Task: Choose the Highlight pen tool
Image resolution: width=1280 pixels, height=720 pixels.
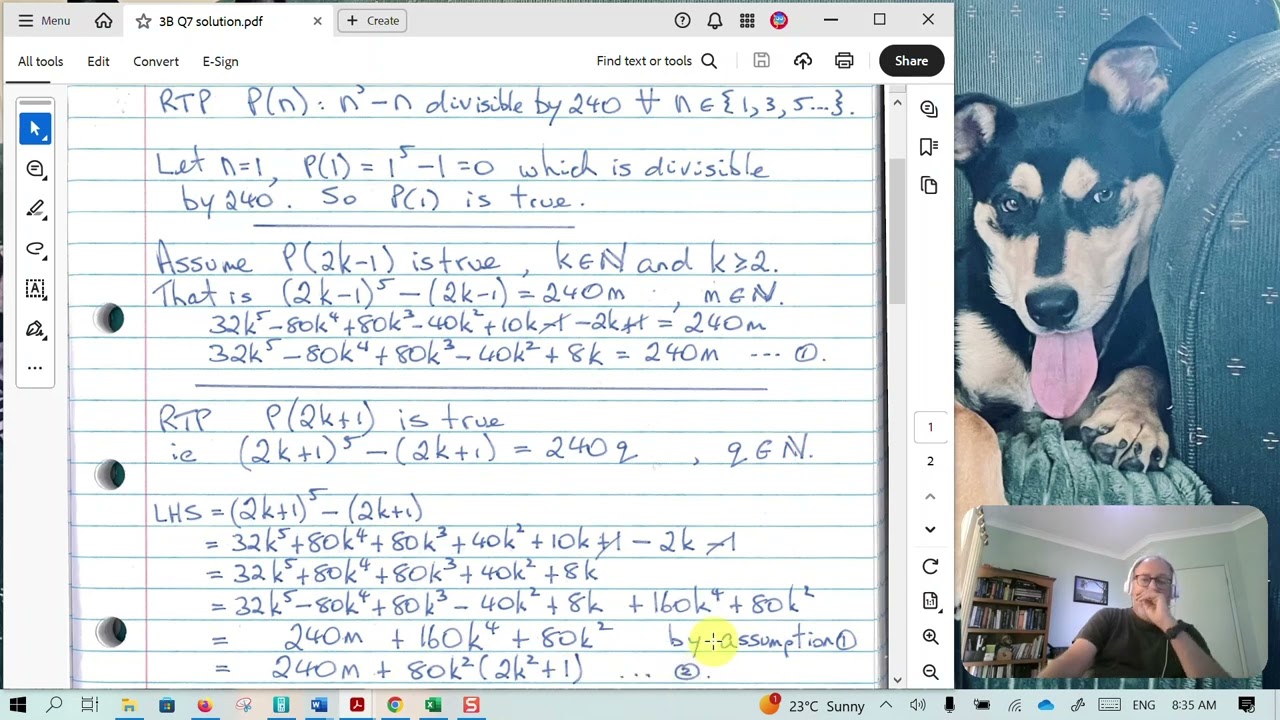Action: (35, 208)
